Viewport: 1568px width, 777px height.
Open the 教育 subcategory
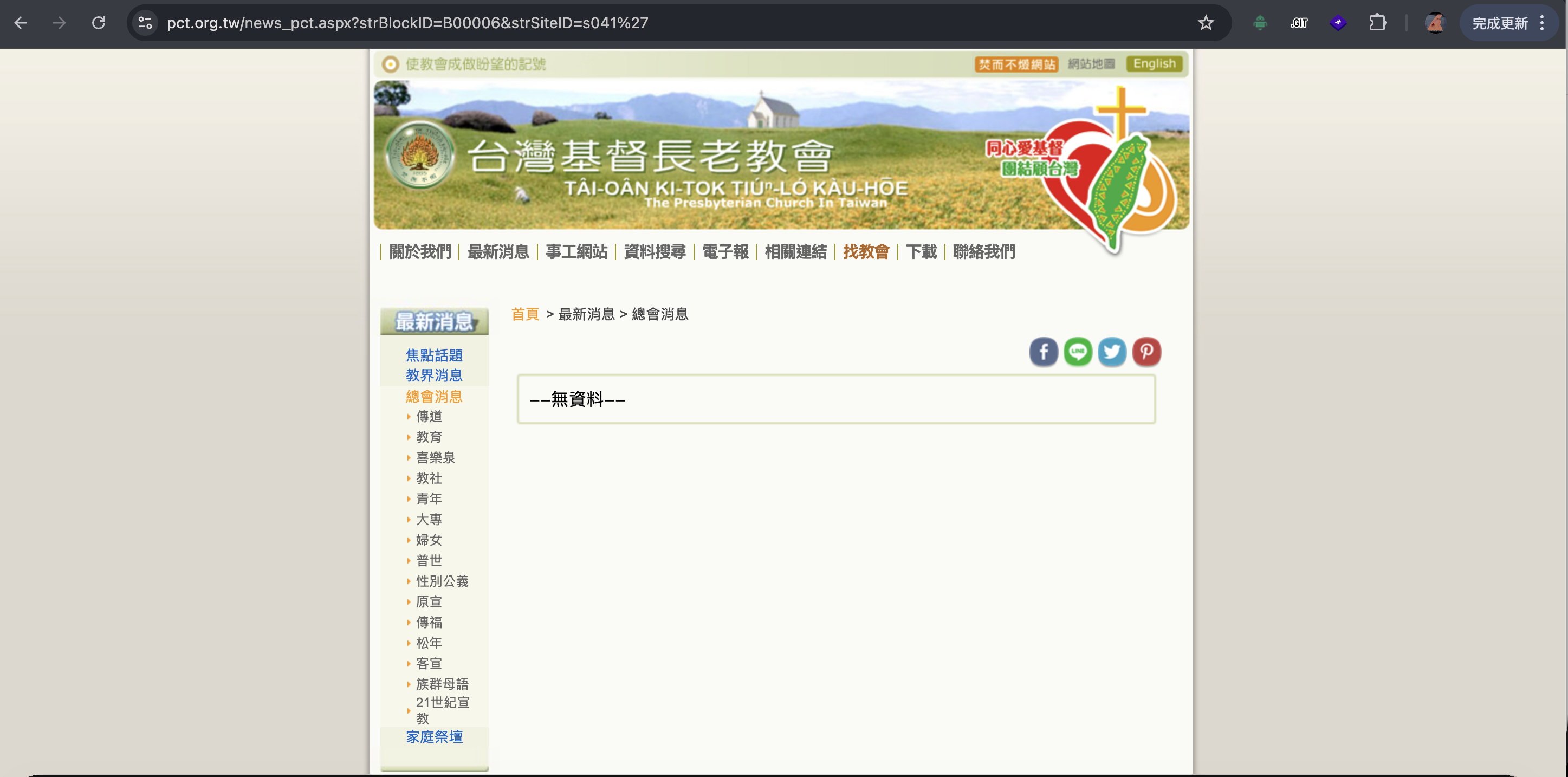429,437
